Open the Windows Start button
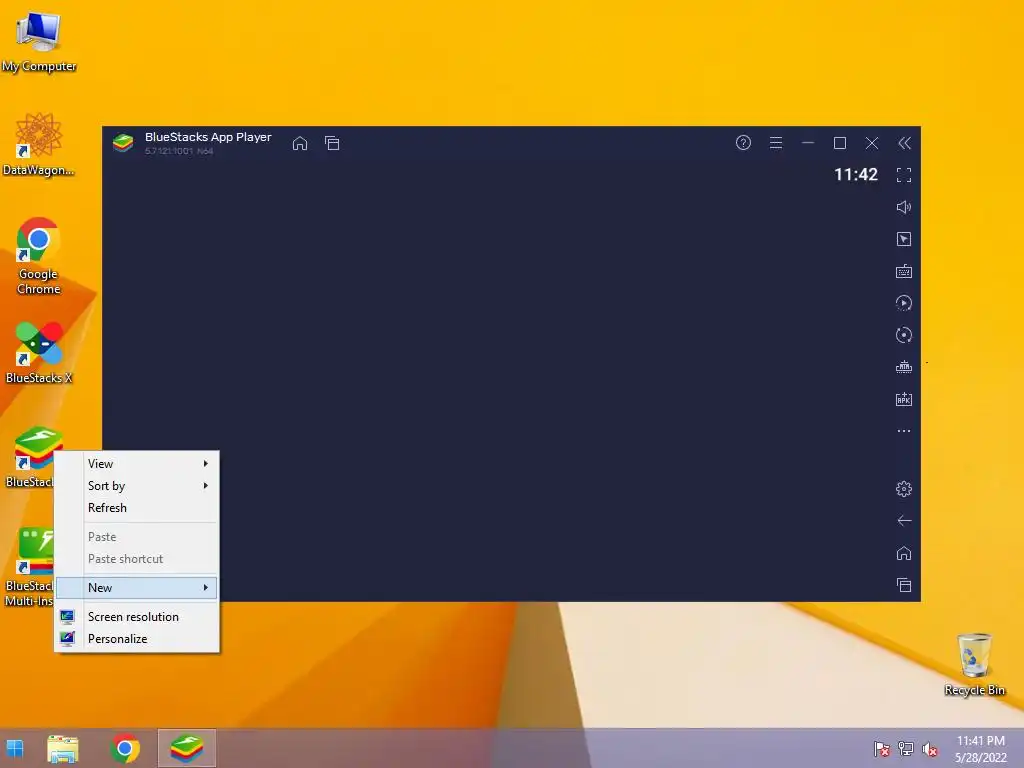 15,748
